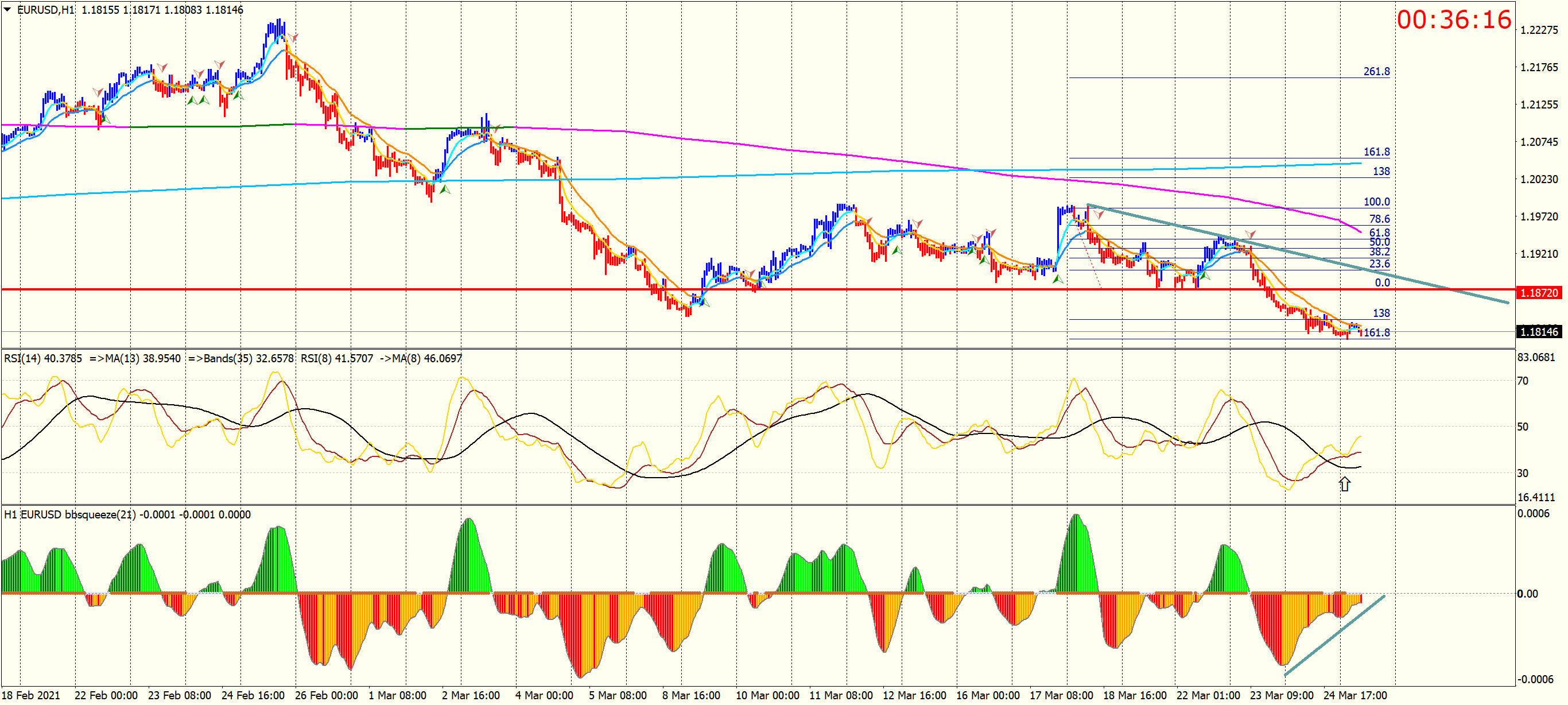Open the chart menu triangle beside EURUSD,H1
The image size is (1568, 705).
coord(7,9)
